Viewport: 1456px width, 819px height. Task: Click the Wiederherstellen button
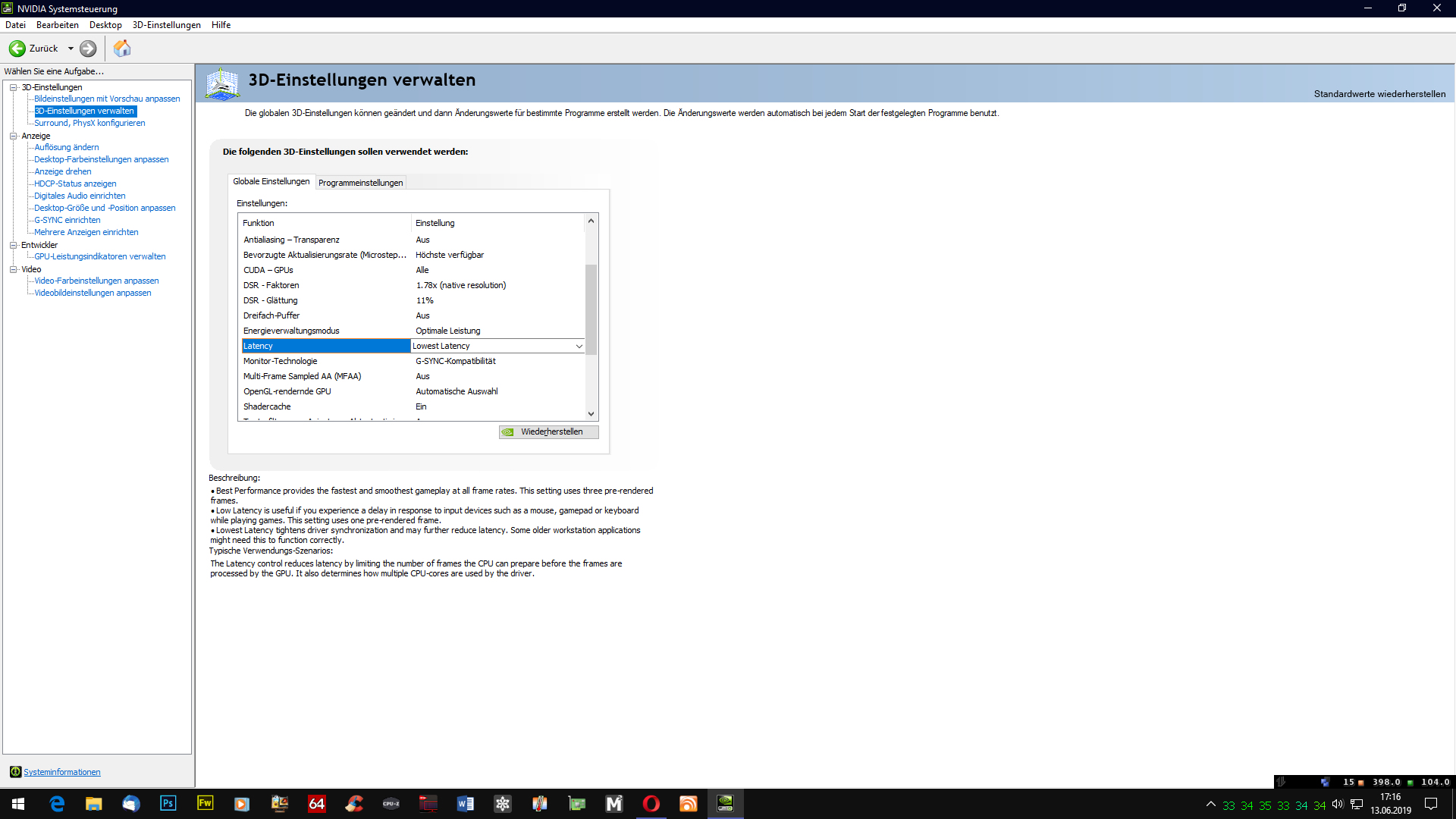(549, 432)
